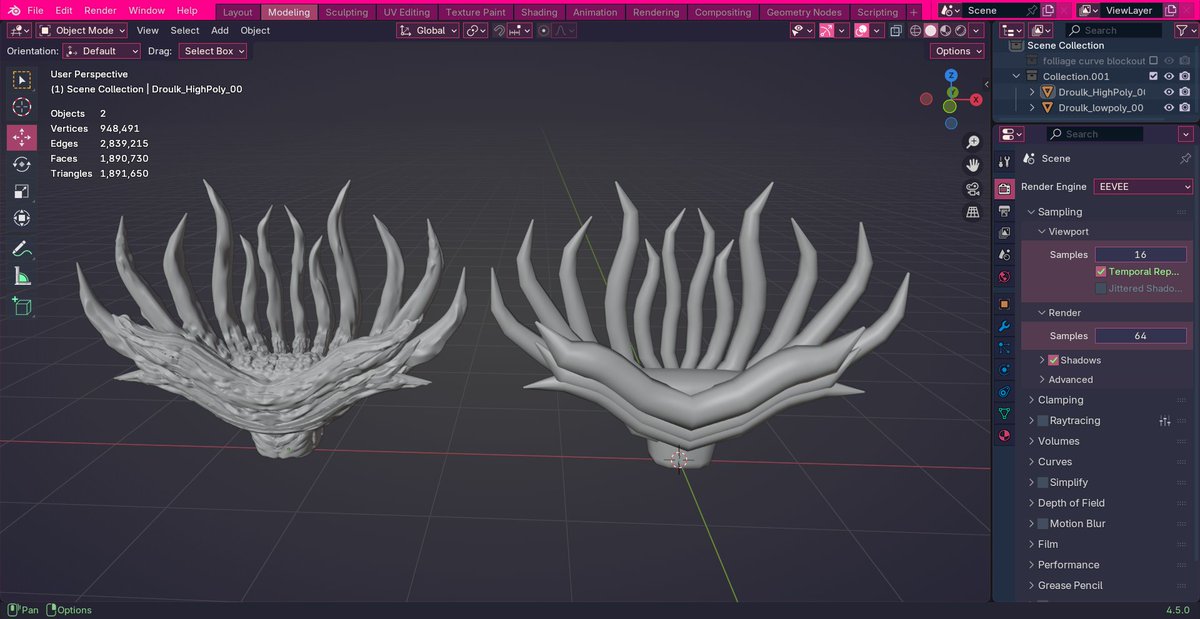Open the View Layer properties tab

pyautogui.click(x=1004, y=232)
